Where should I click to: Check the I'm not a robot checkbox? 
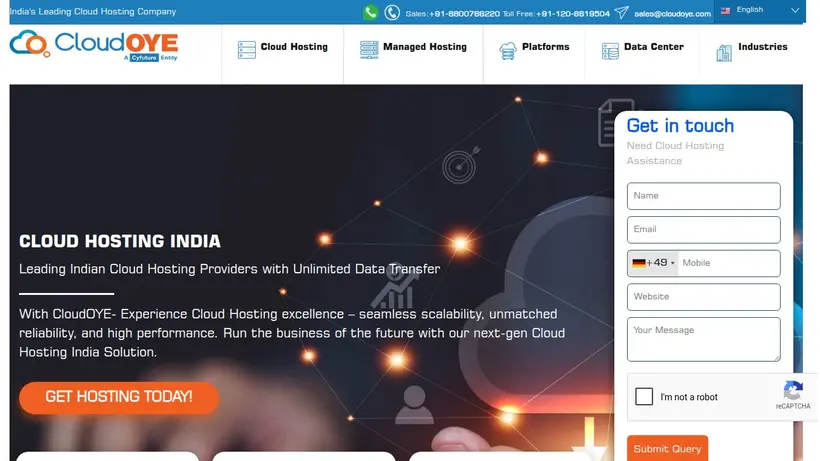tap(644, 397)
